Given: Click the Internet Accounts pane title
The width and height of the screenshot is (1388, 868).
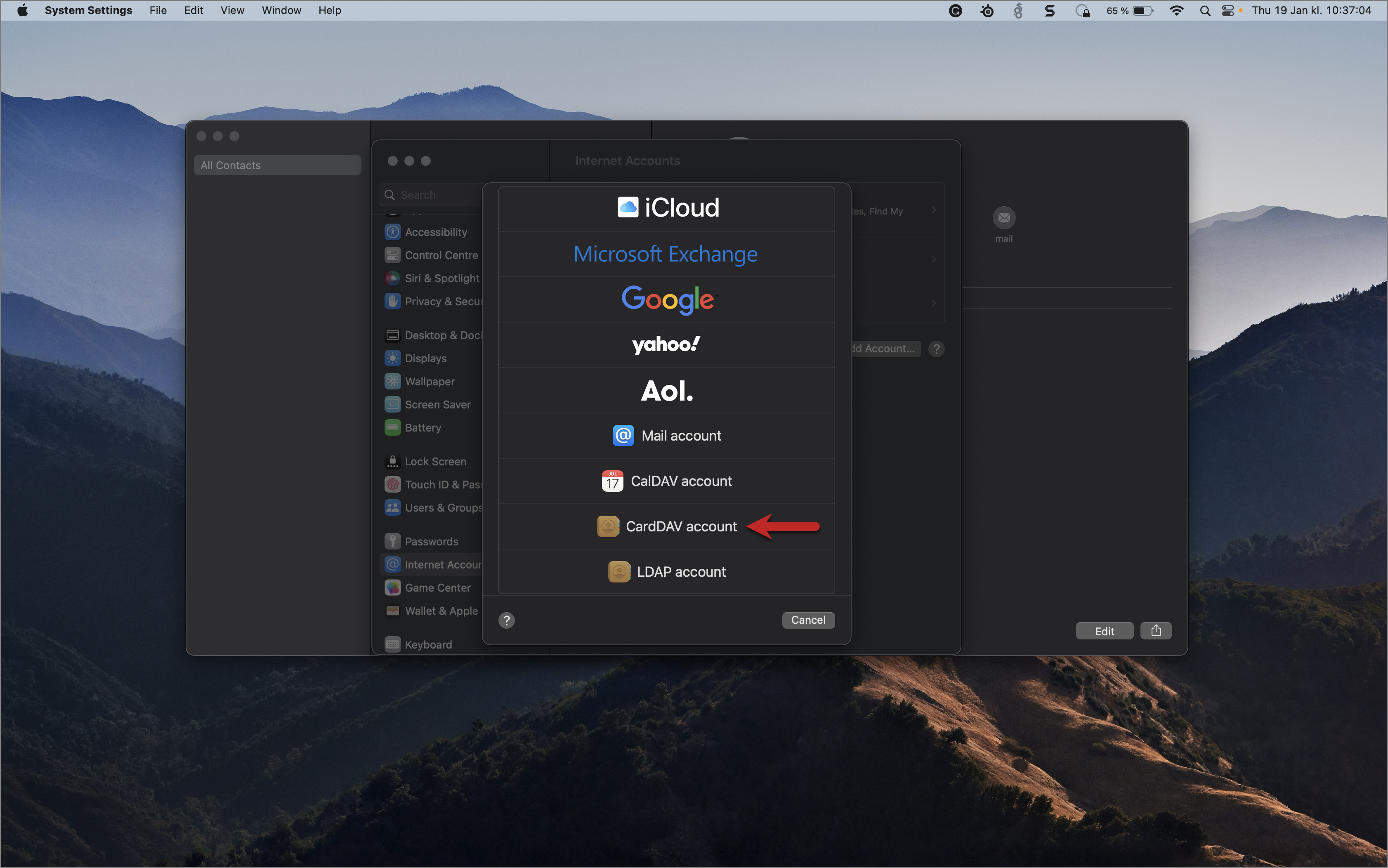Looking at the screenshot, I should pyautogui.click(x=628, y=161).
